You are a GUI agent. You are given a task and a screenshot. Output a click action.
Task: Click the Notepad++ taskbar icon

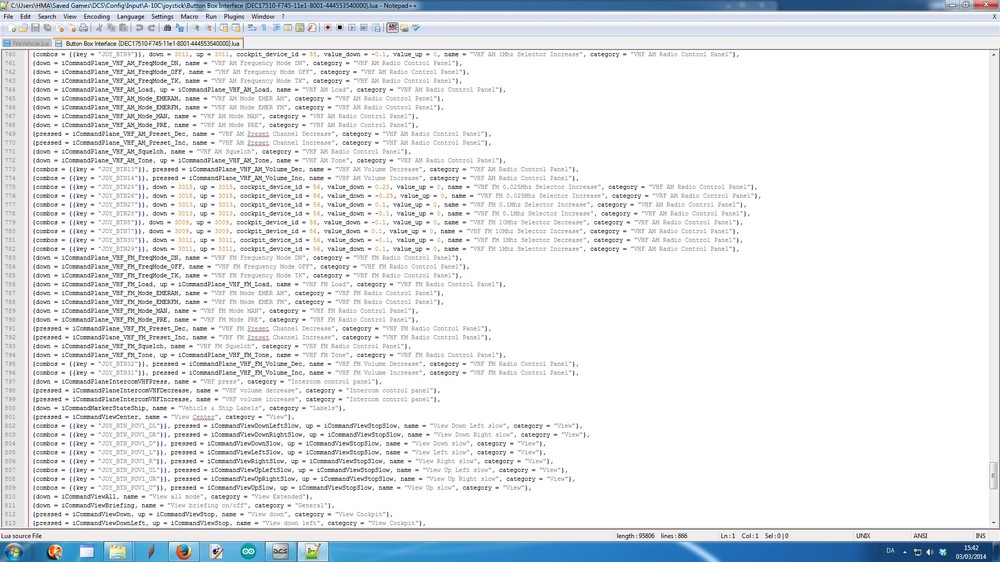pos(312,551)
